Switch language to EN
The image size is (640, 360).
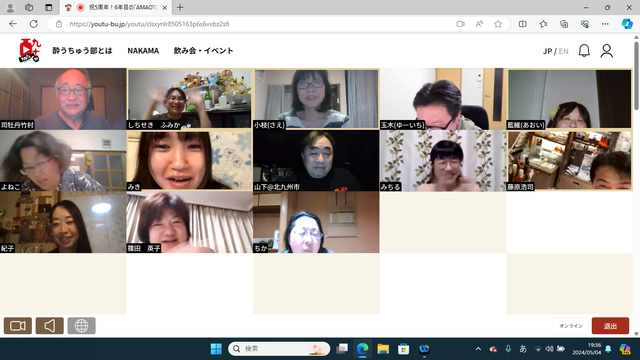pyautogui.click(x=564, y=51)
